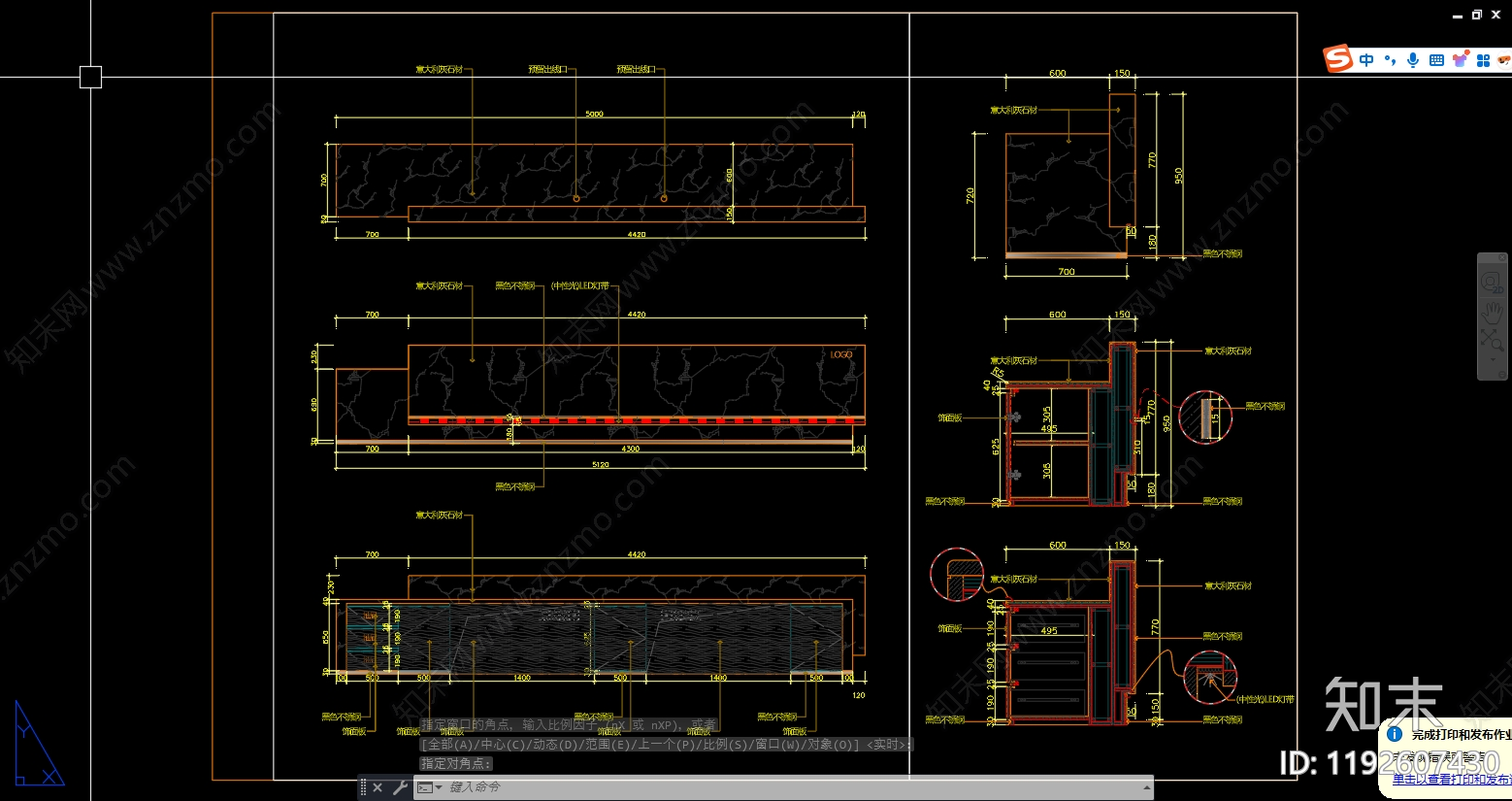Screen dimensions: 1512x801
Task: Open the SteeringWheel 2D navigation tool
Action: pos(1492,283)
